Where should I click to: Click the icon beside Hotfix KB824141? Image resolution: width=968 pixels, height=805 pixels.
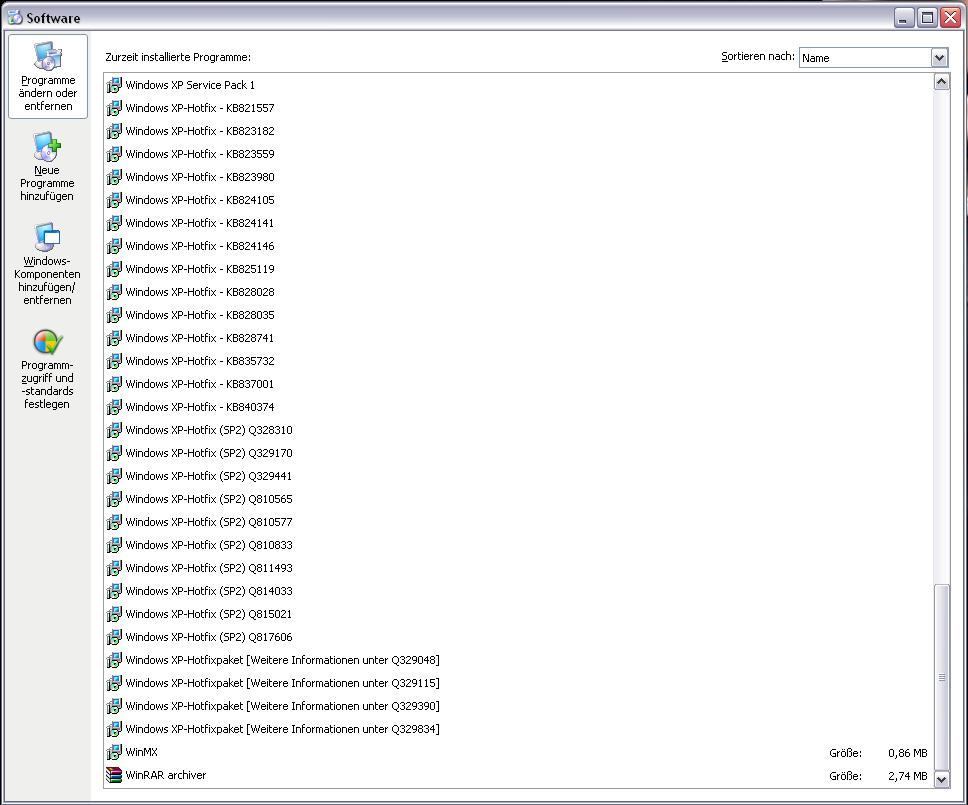tap(114, 223)
